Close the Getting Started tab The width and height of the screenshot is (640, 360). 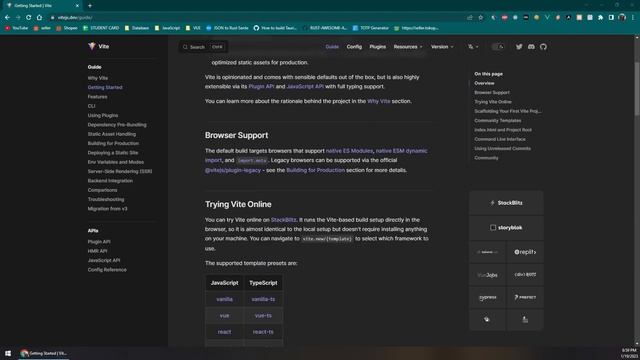point(77,6)
